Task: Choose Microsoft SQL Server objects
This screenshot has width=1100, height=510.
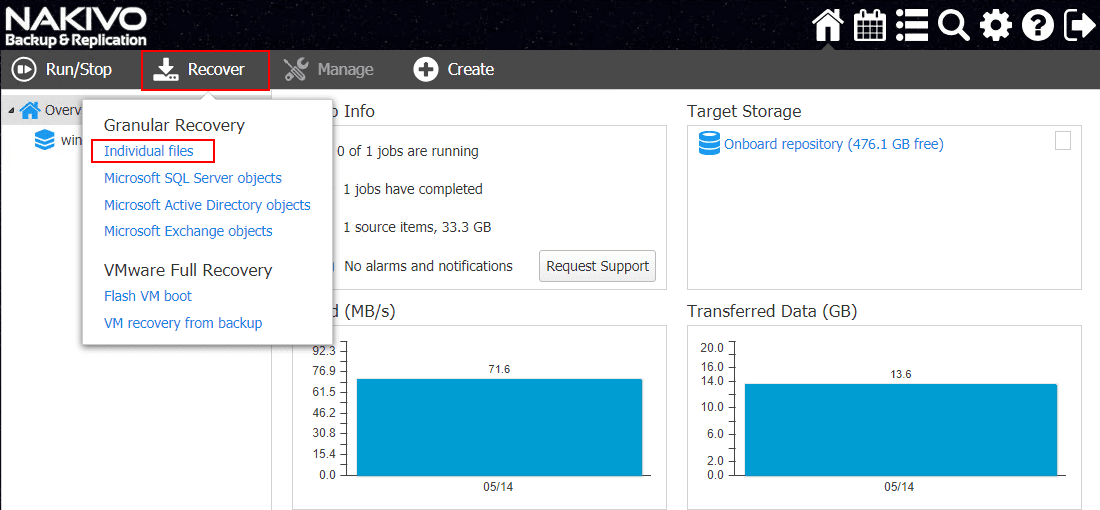Action: click(x=193, y=178)
